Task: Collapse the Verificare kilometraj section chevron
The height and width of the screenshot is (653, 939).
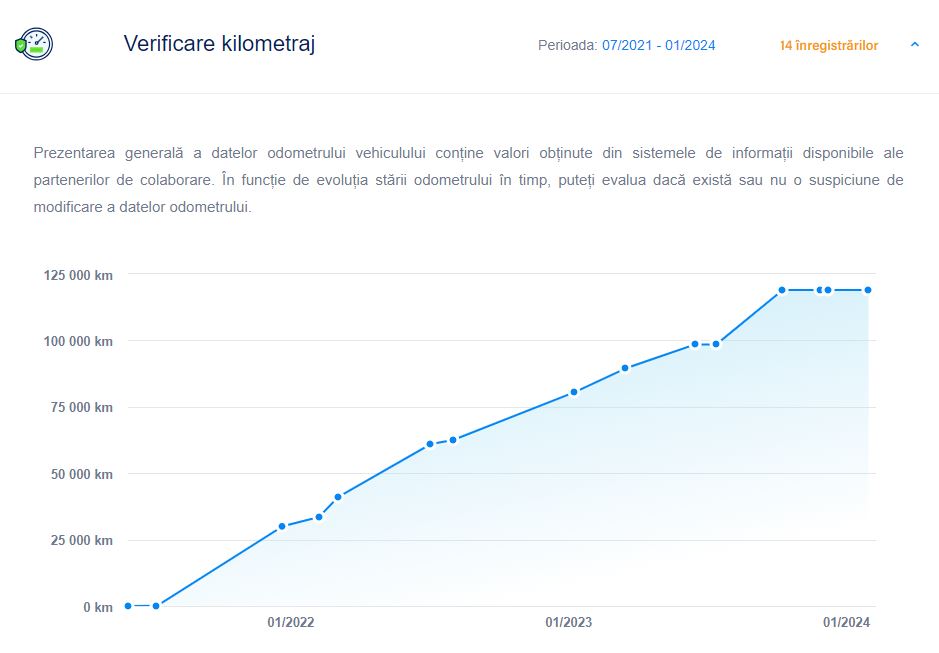Action: point(914,44)
